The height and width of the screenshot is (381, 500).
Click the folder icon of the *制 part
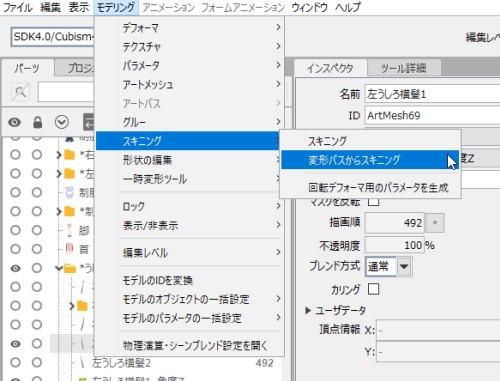[x=69, y=211]
